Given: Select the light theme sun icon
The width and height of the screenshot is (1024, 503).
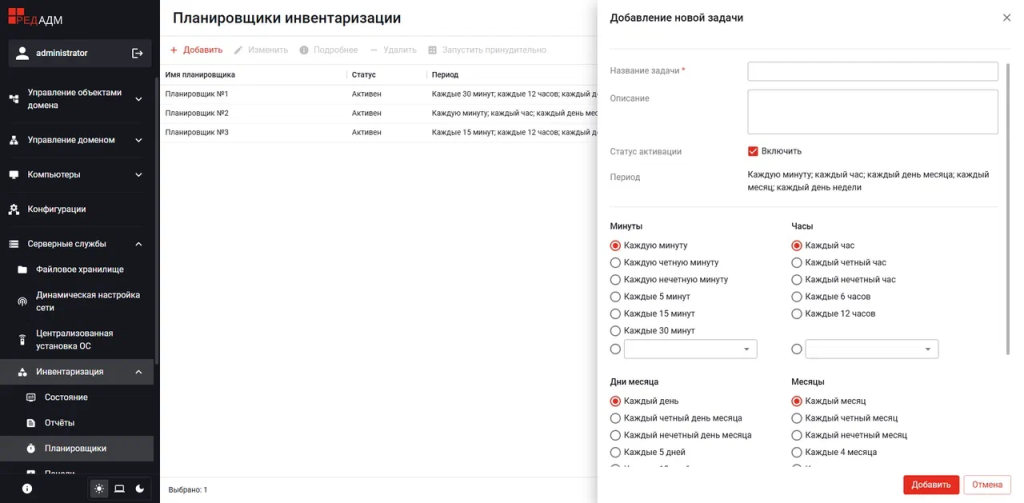Looking at the screenshot, I should [99, 488].
